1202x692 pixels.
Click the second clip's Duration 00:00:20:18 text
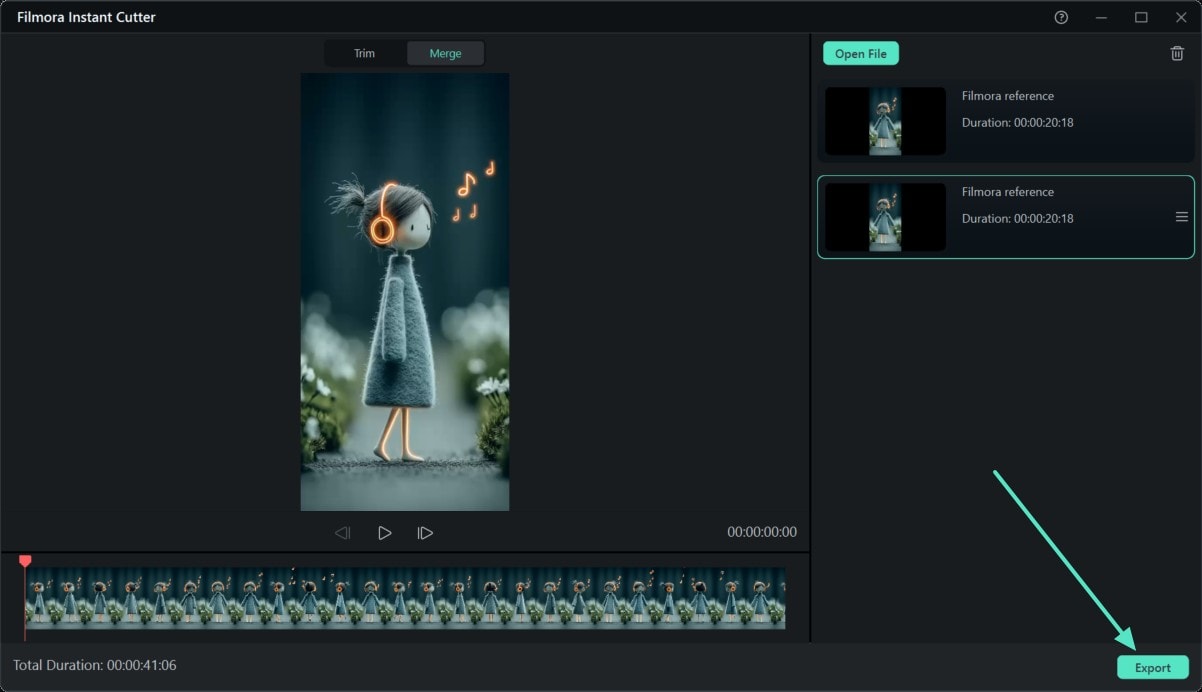point(1018,219)
